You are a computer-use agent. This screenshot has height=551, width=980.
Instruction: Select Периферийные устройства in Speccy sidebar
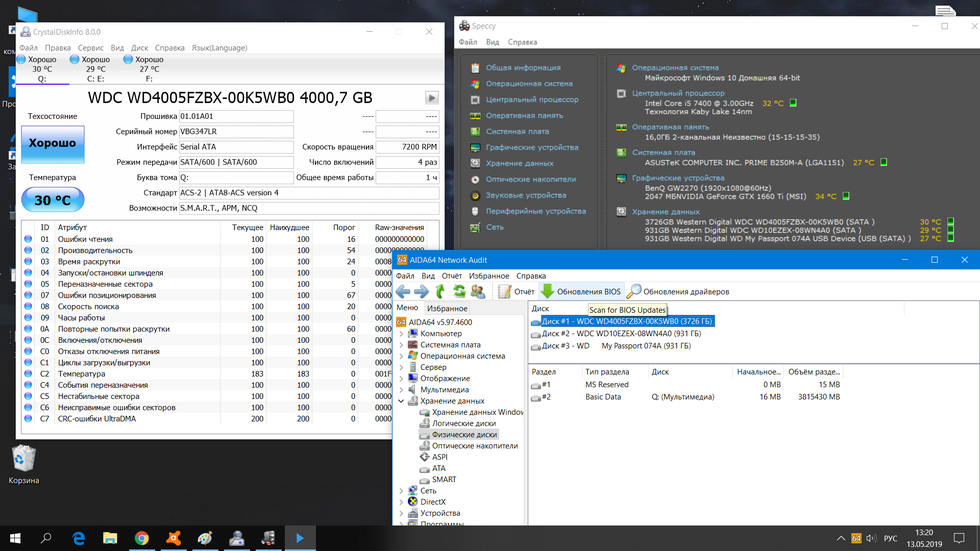[536, 211]
